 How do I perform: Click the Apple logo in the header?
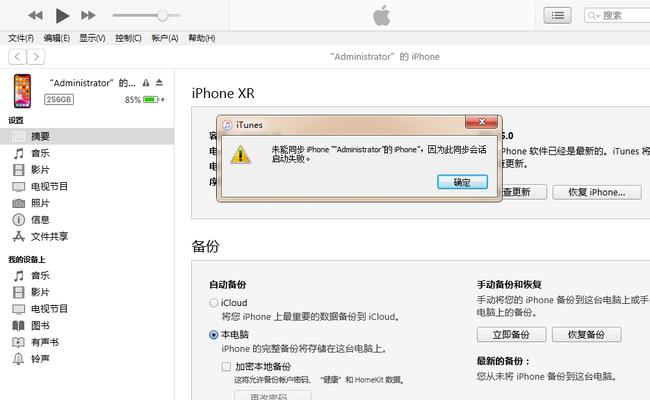[x=381, y=16]
